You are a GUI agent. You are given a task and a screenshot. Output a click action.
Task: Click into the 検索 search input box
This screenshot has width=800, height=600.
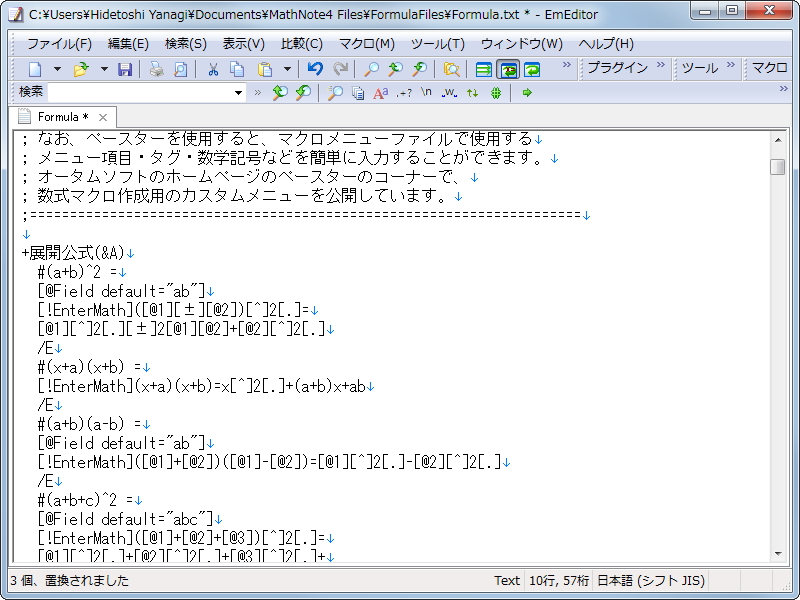(140, 92)
